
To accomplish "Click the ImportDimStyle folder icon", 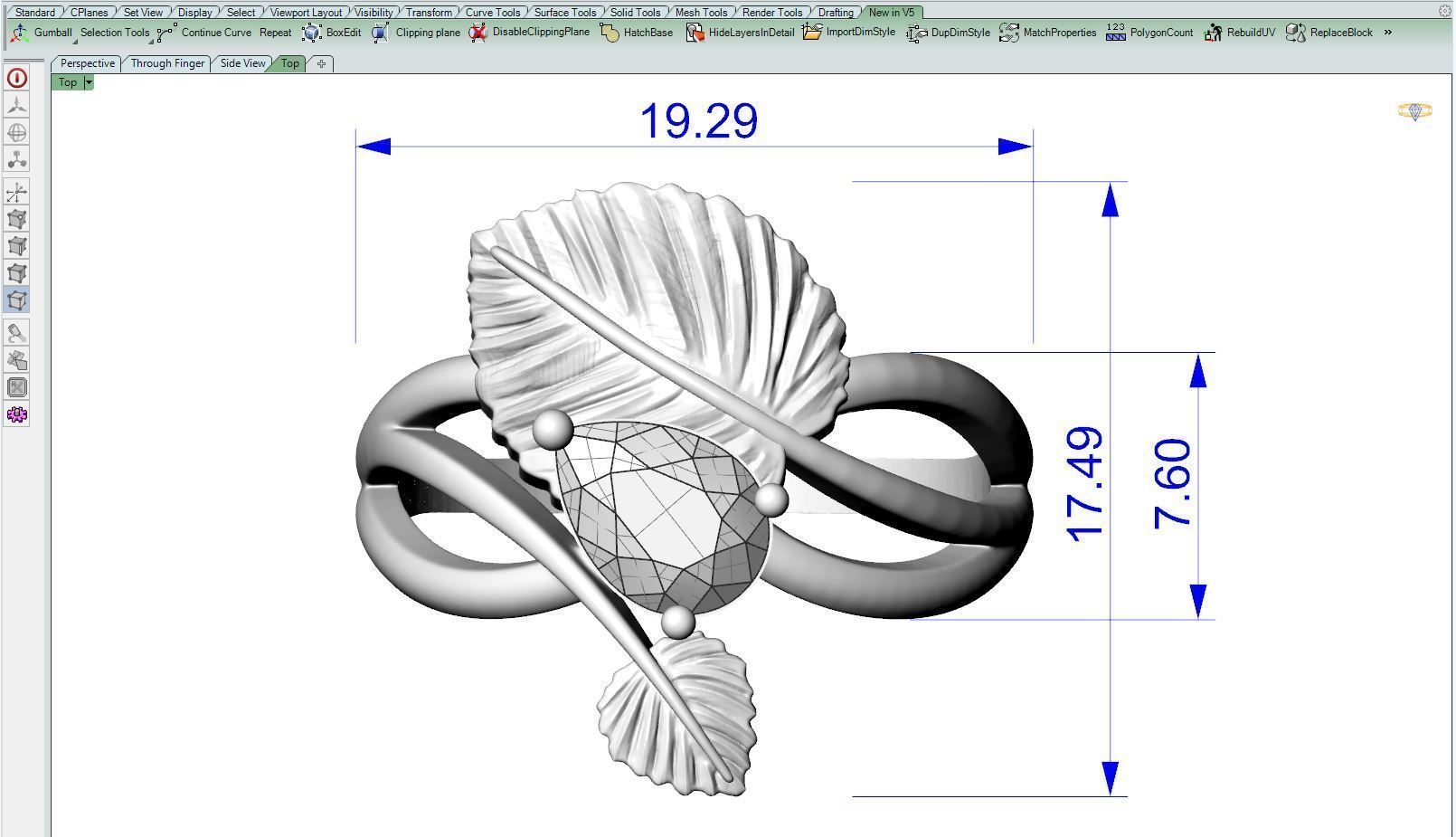I will tap(812, 33).
